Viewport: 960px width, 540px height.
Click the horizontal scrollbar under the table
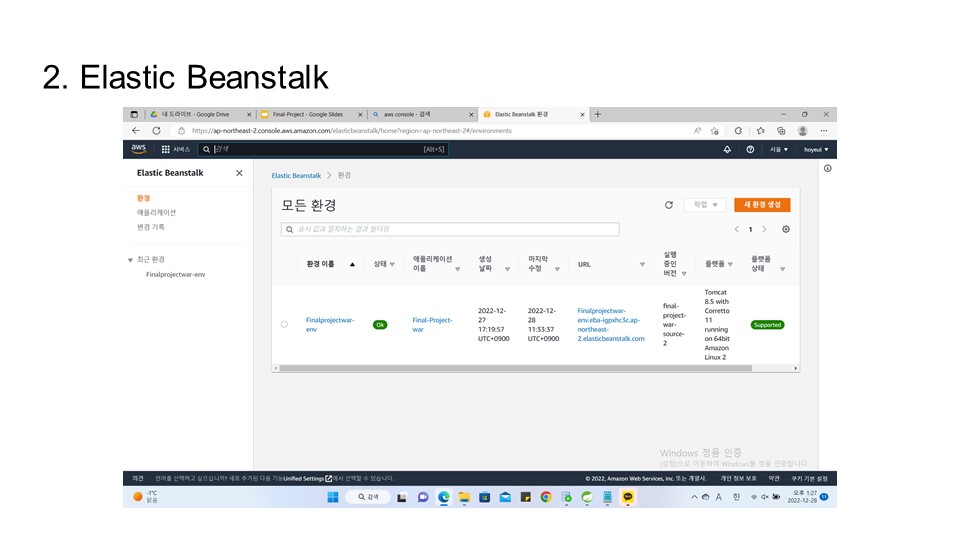pos(516,369)
